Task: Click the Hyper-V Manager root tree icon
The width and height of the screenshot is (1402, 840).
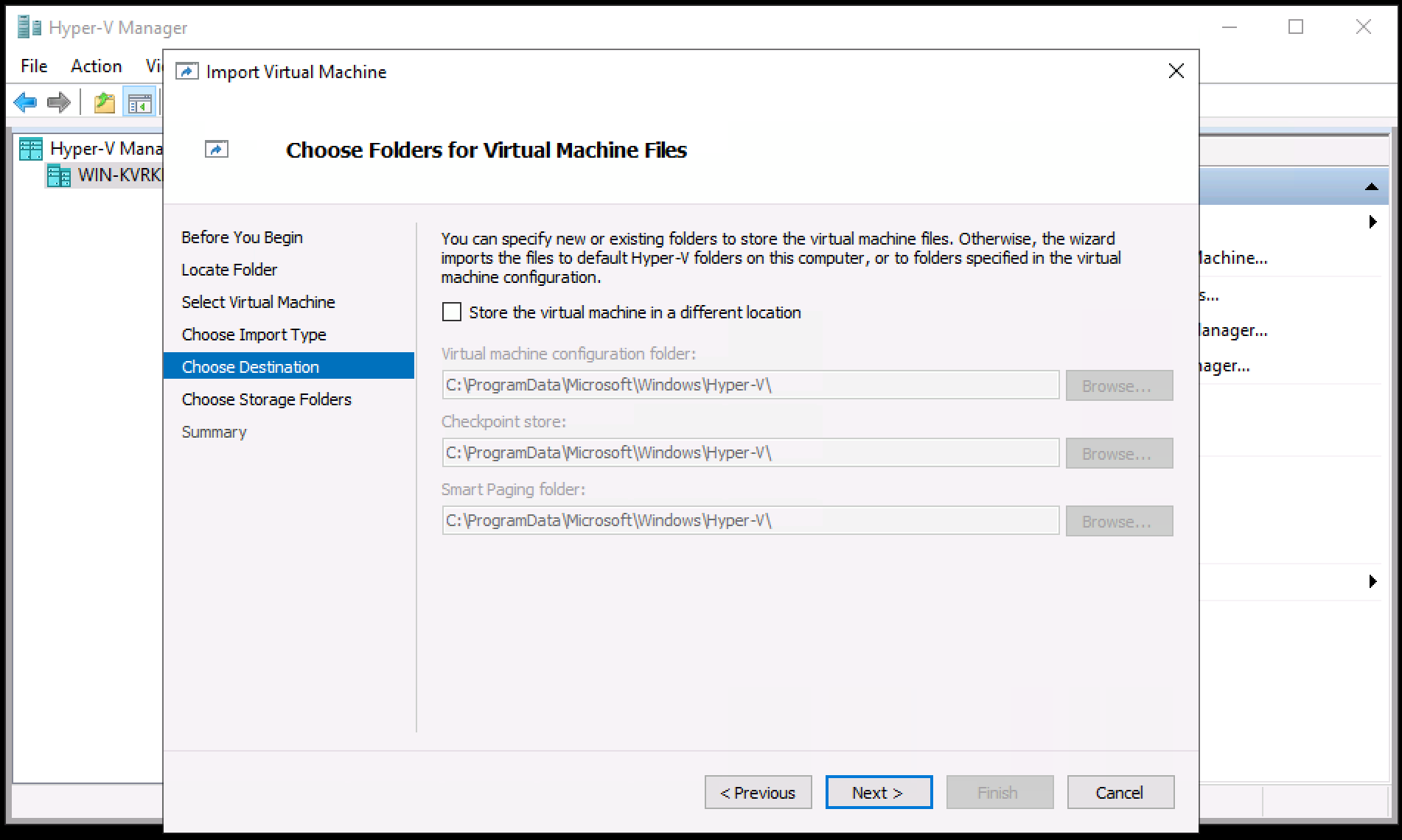Action: pos(31,149)
